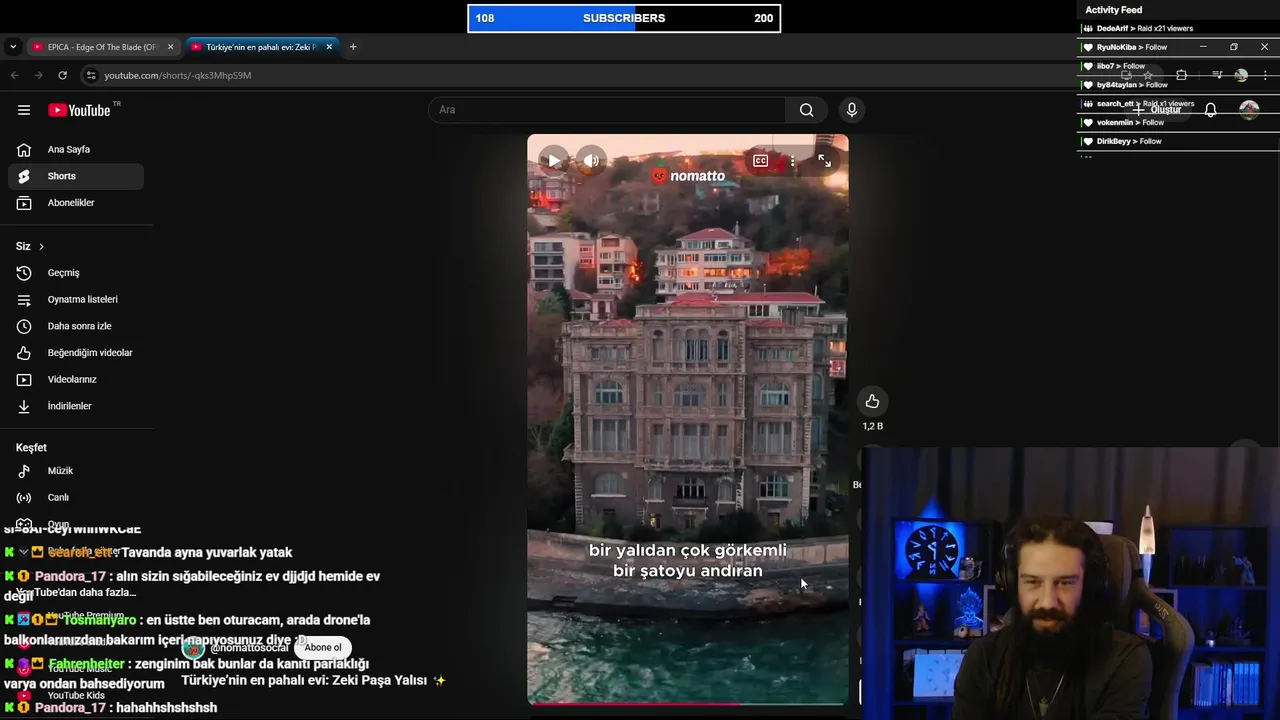Click the Müzik note icon
Viewport: 1280px width, 720px height.
(24, 471)
